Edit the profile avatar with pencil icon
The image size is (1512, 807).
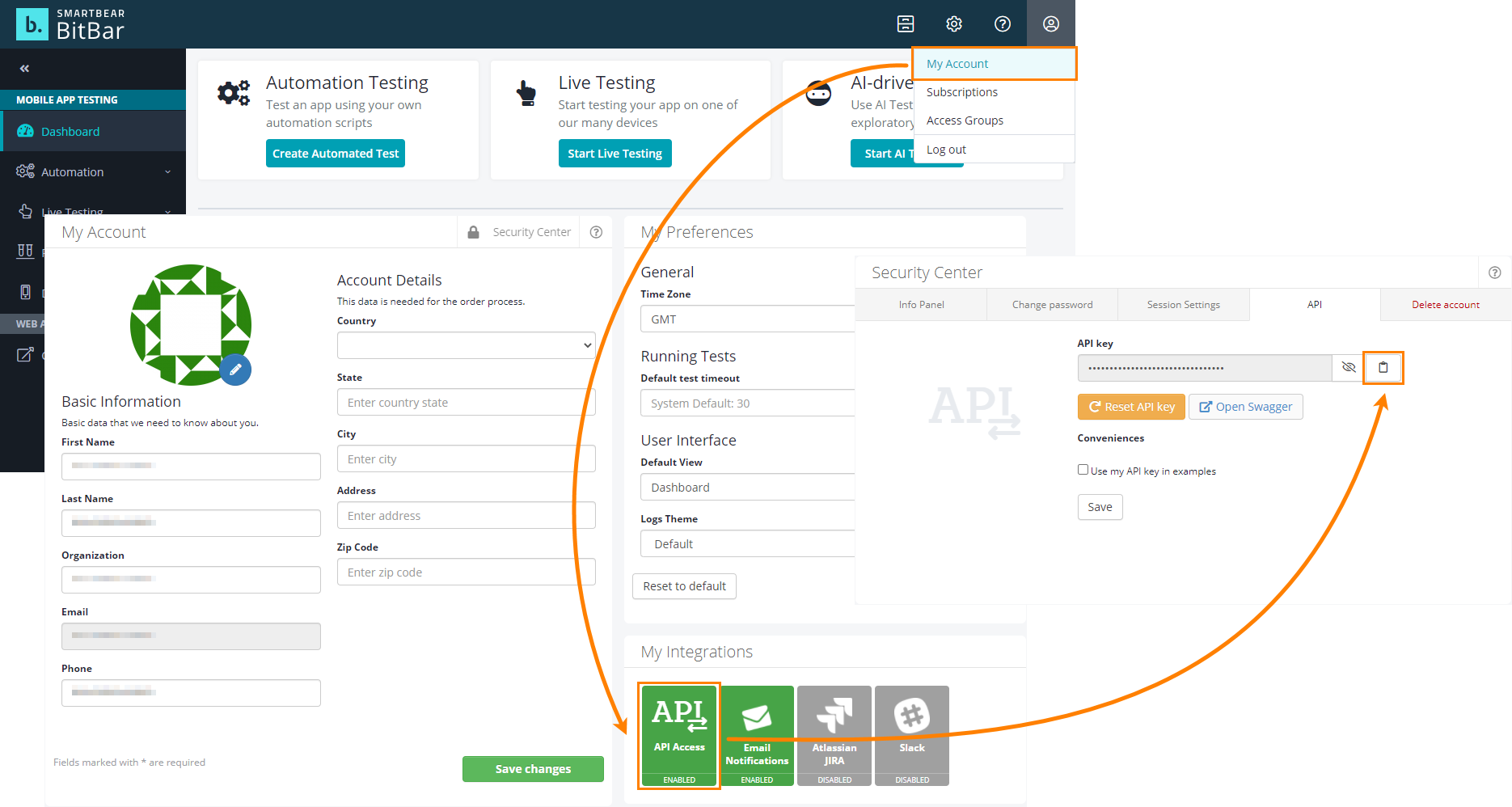tap(235, 370)
